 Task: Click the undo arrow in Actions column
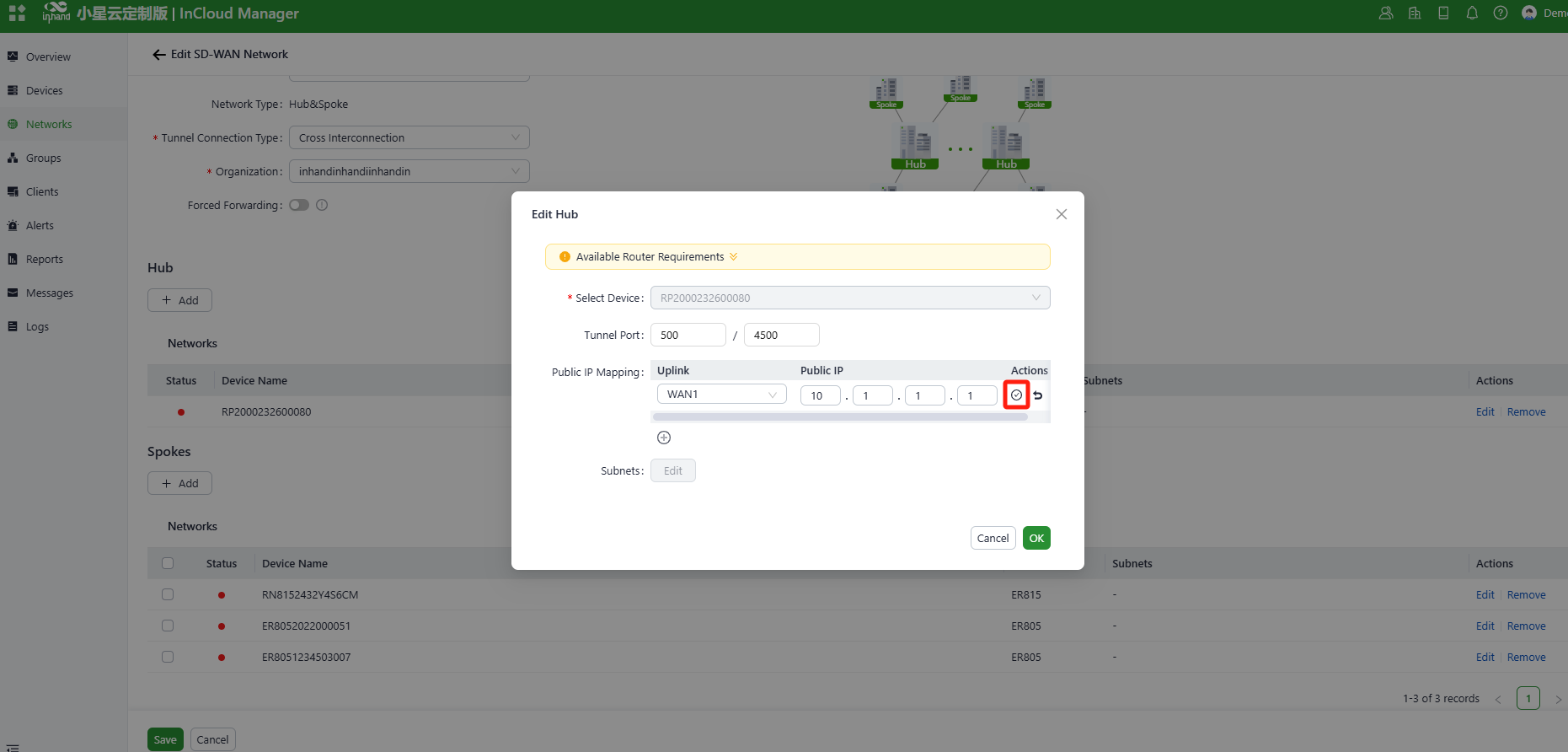1038,395
